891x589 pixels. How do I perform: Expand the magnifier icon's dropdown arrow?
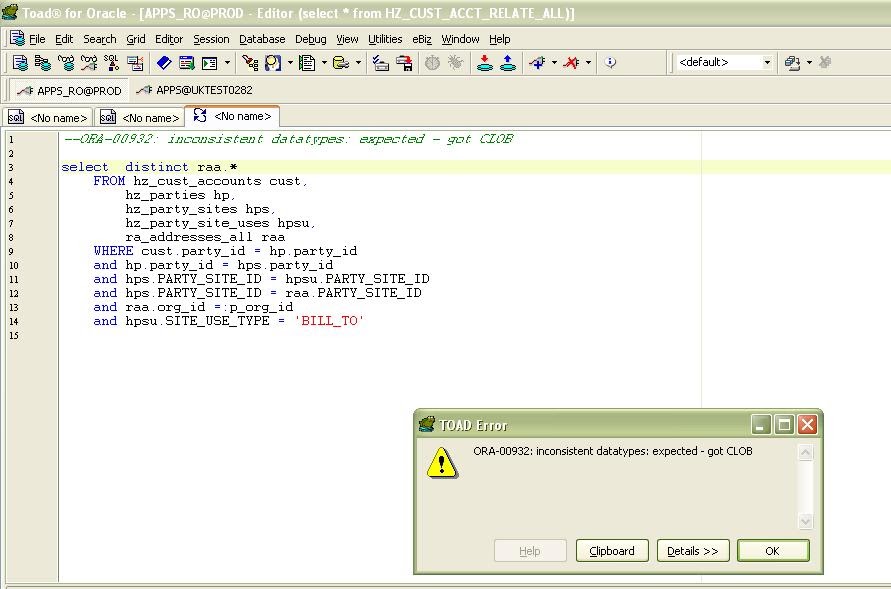(290, 62)
